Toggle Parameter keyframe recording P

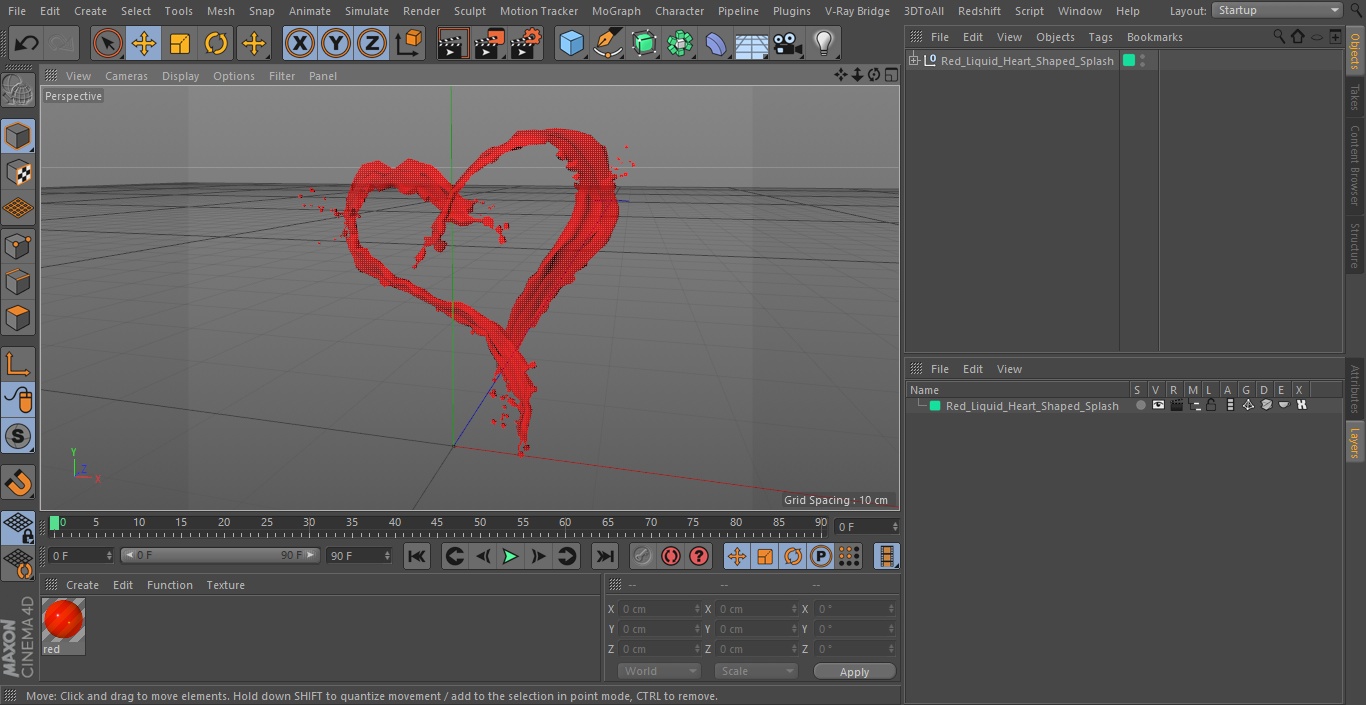821,556
